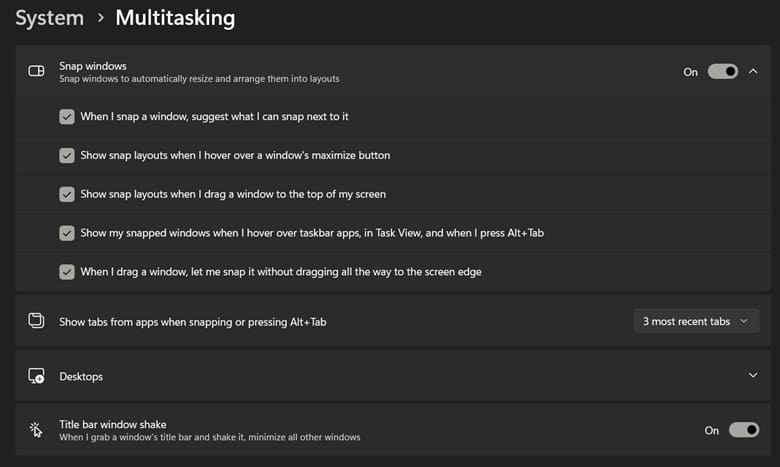780x467 pixels.
Task: Click the Title bar window shake icon
Action: (37, 430)
